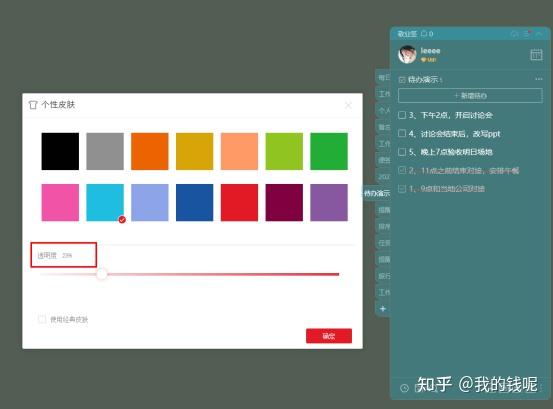
Task: Pick the selected cyan skin color swatch
Action: click(105, 202)
